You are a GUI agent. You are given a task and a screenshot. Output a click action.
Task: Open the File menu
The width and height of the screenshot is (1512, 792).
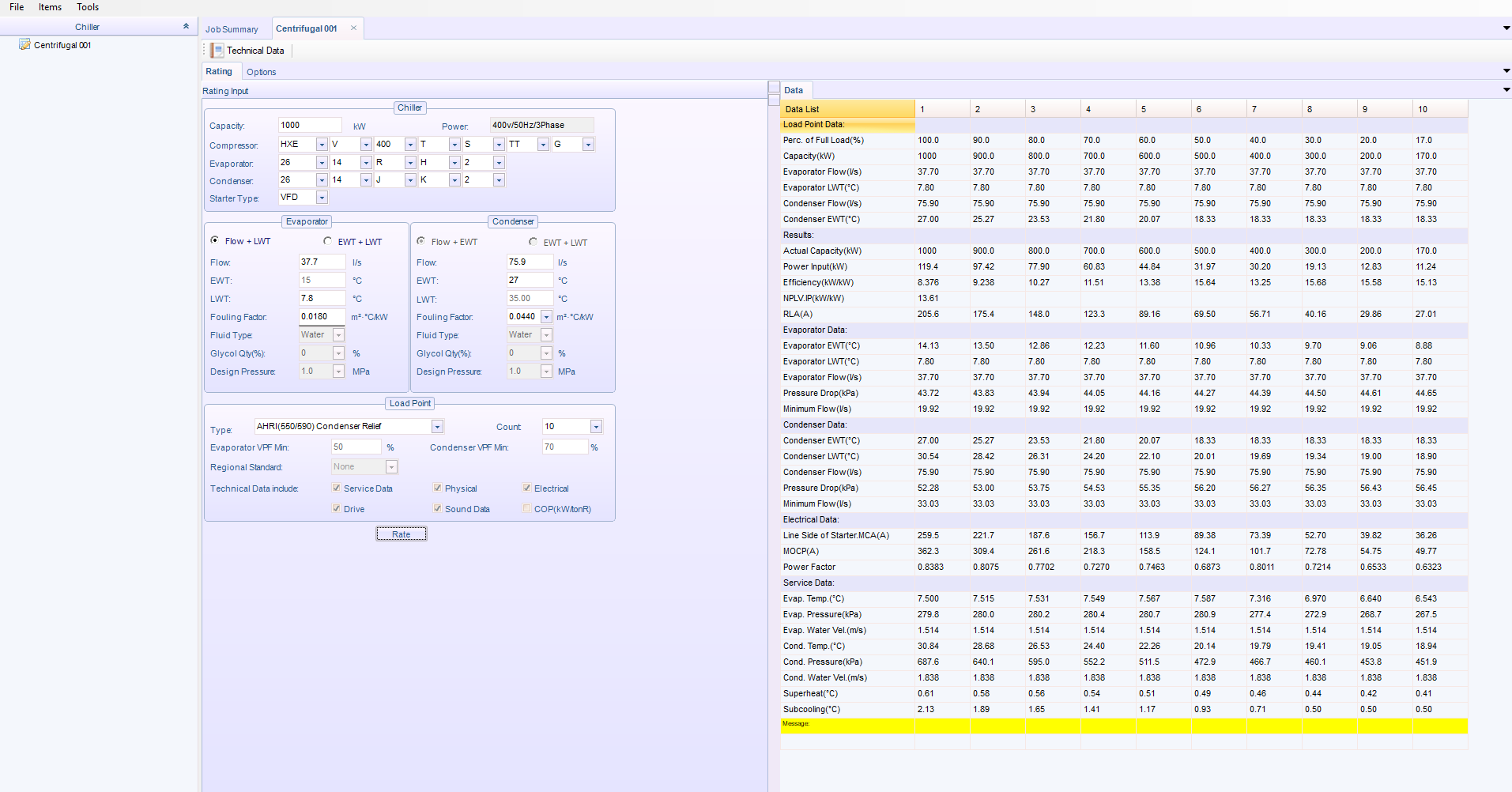[x=17, y=7]
